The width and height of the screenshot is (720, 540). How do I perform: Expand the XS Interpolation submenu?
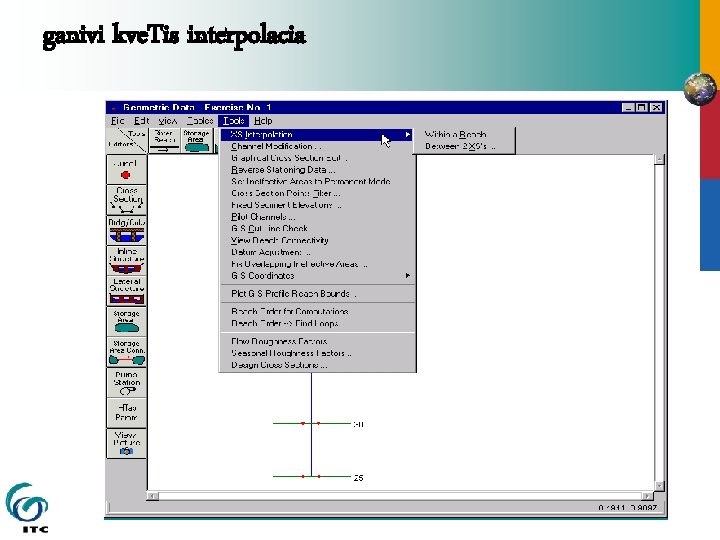tap(317, 135)
